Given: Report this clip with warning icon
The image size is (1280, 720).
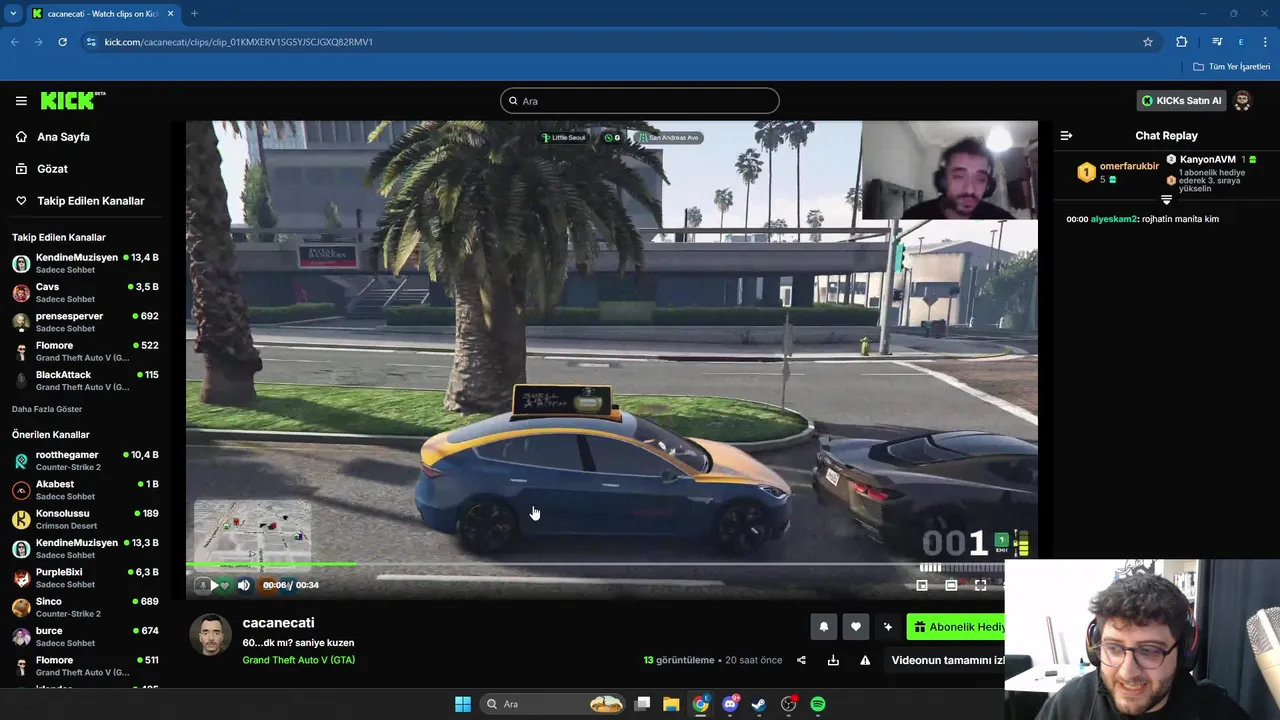Looking at the screenshot, I should [865, 660].
